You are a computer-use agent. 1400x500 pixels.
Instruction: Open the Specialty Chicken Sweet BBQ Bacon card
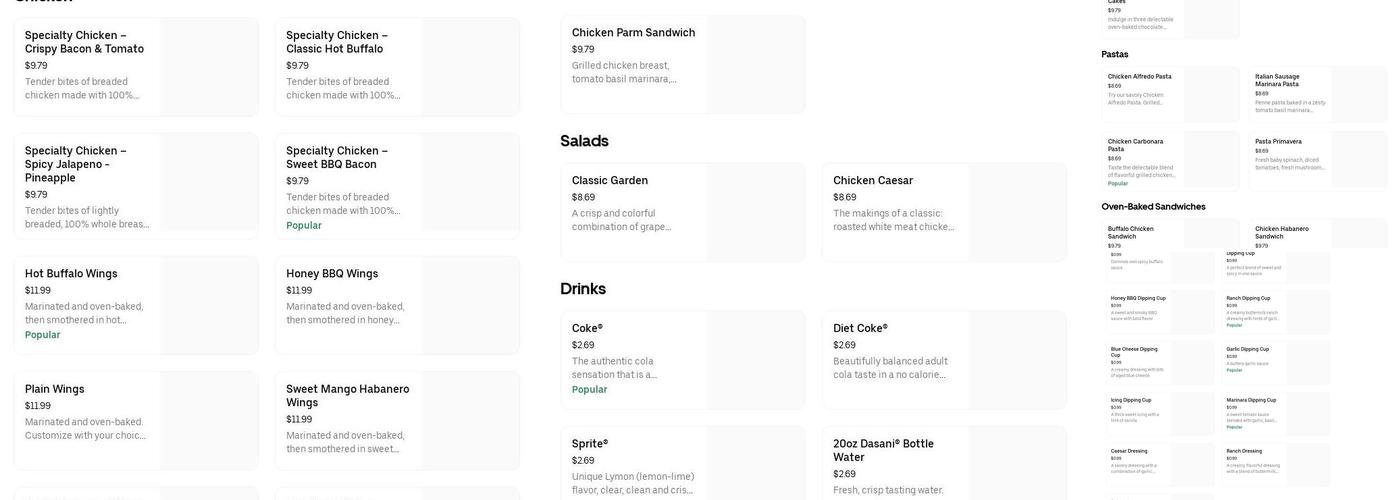pos(397,186)
